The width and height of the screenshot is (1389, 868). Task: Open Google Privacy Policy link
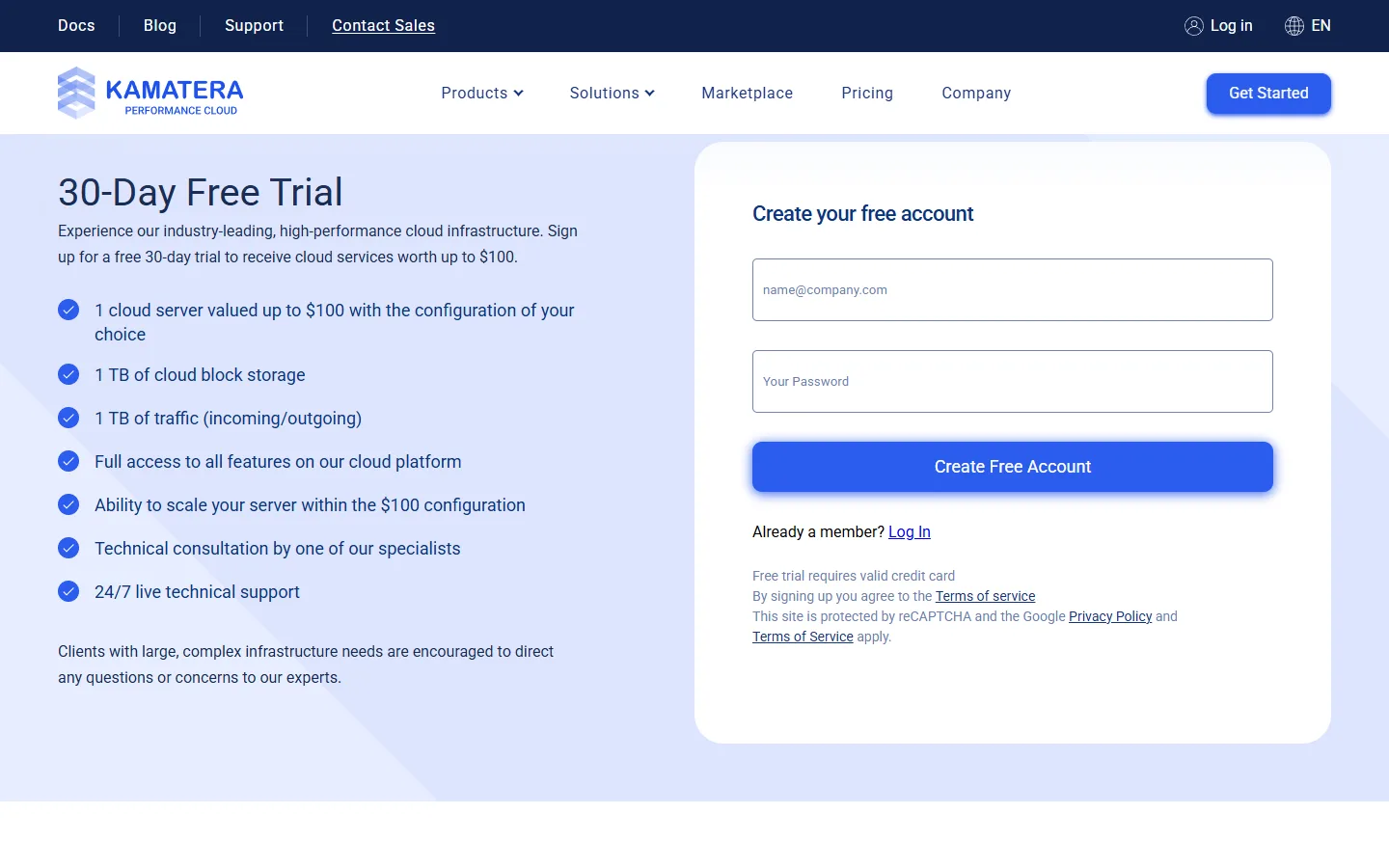coord(1110,616)
